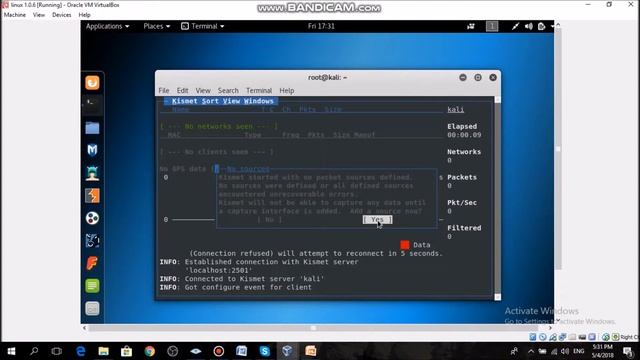
Task: Click the red Data legend swatch
Action: 404,244
